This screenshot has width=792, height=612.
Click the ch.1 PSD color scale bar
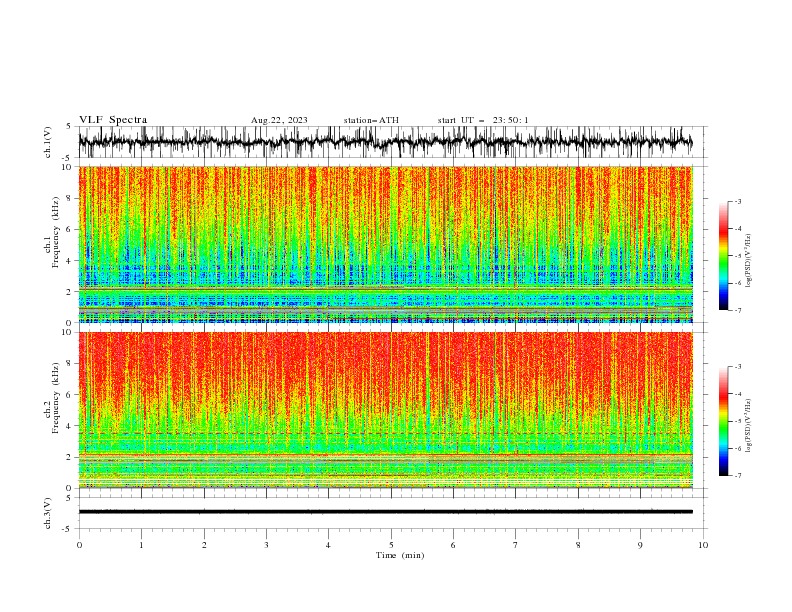click(x=723, y=256)
